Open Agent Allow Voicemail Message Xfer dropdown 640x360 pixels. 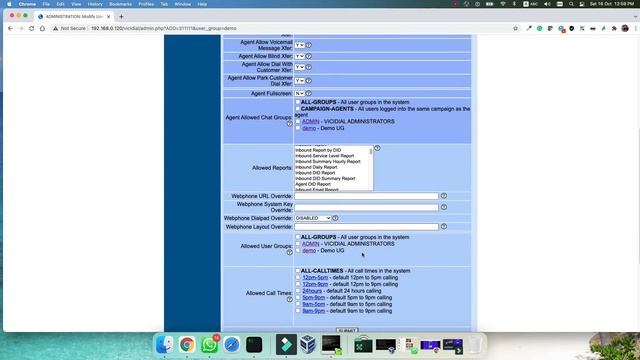[x=300, y=45]
